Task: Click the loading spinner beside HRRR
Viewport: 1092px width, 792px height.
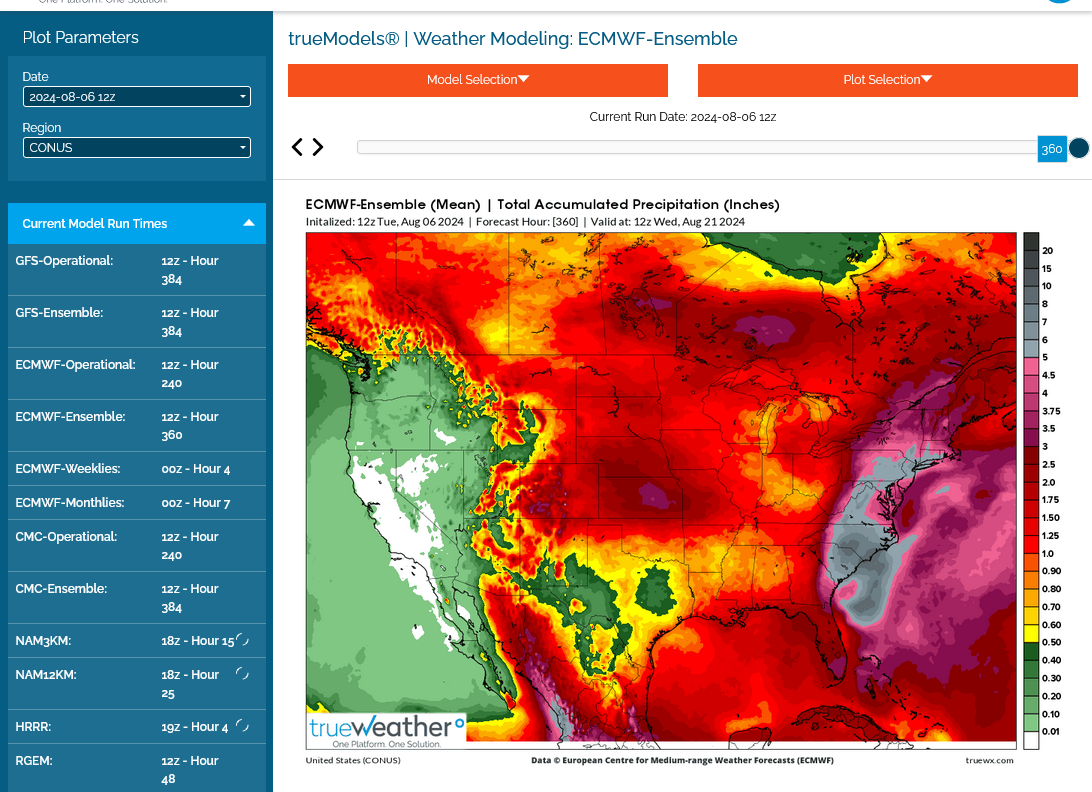Action: 242,726
